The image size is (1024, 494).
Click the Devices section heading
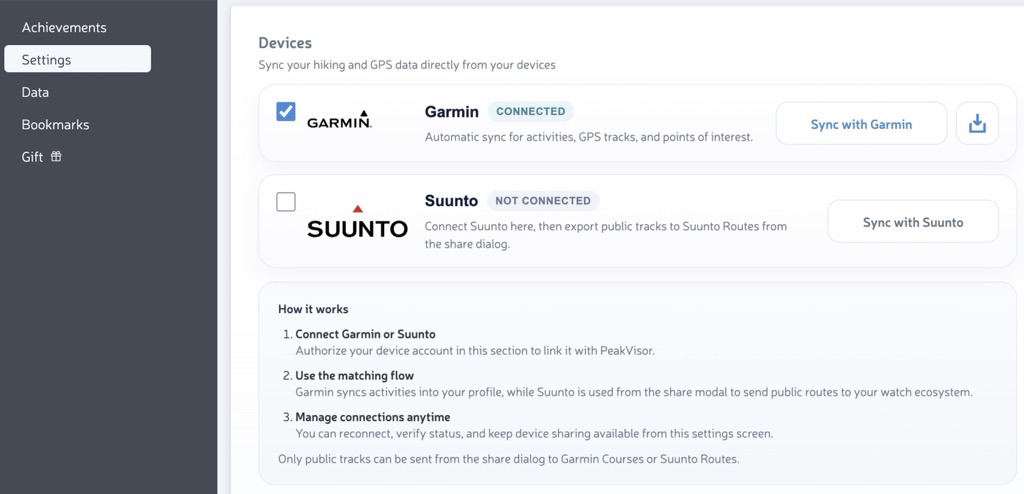285,43
